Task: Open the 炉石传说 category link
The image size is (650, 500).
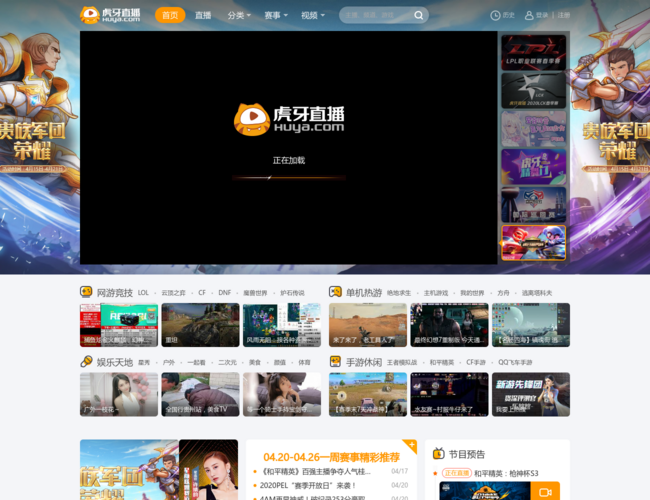Action: click(x=292, y=293)
